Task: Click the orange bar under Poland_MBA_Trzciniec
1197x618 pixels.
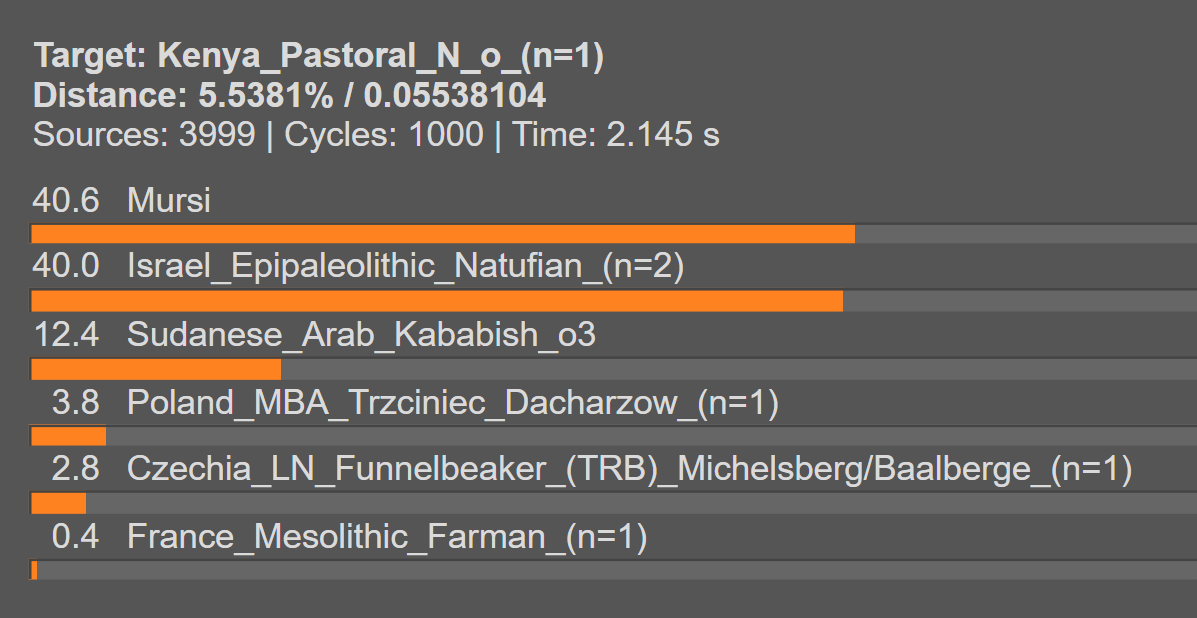Action: coord(68,436)
